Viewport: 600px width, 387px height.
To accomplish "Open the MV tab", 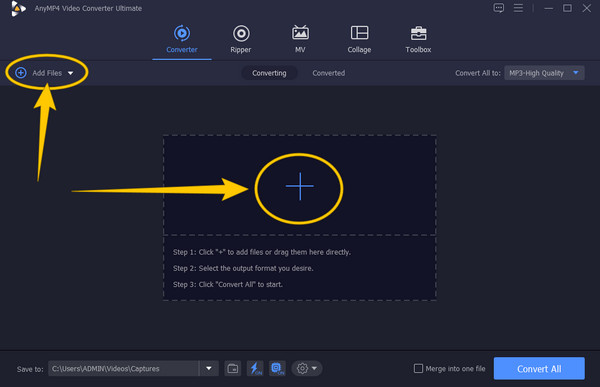I will [300, 39].
